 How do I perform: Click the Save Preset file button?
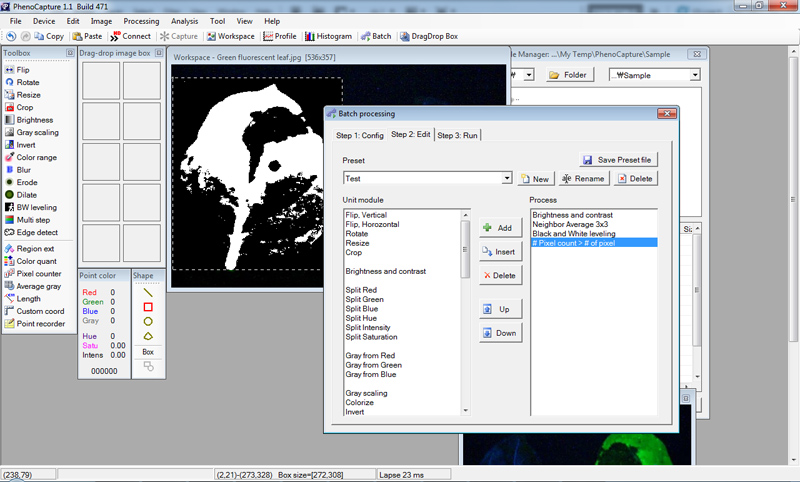[x=618, y=160]
